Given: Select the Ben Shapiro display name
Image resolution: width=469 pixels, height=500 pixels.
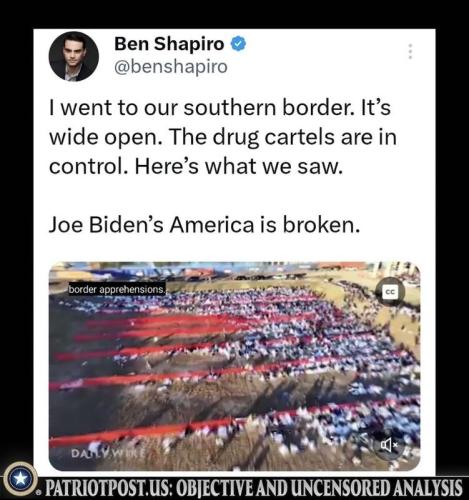Looking at the screenshot, I should [169, 44].
